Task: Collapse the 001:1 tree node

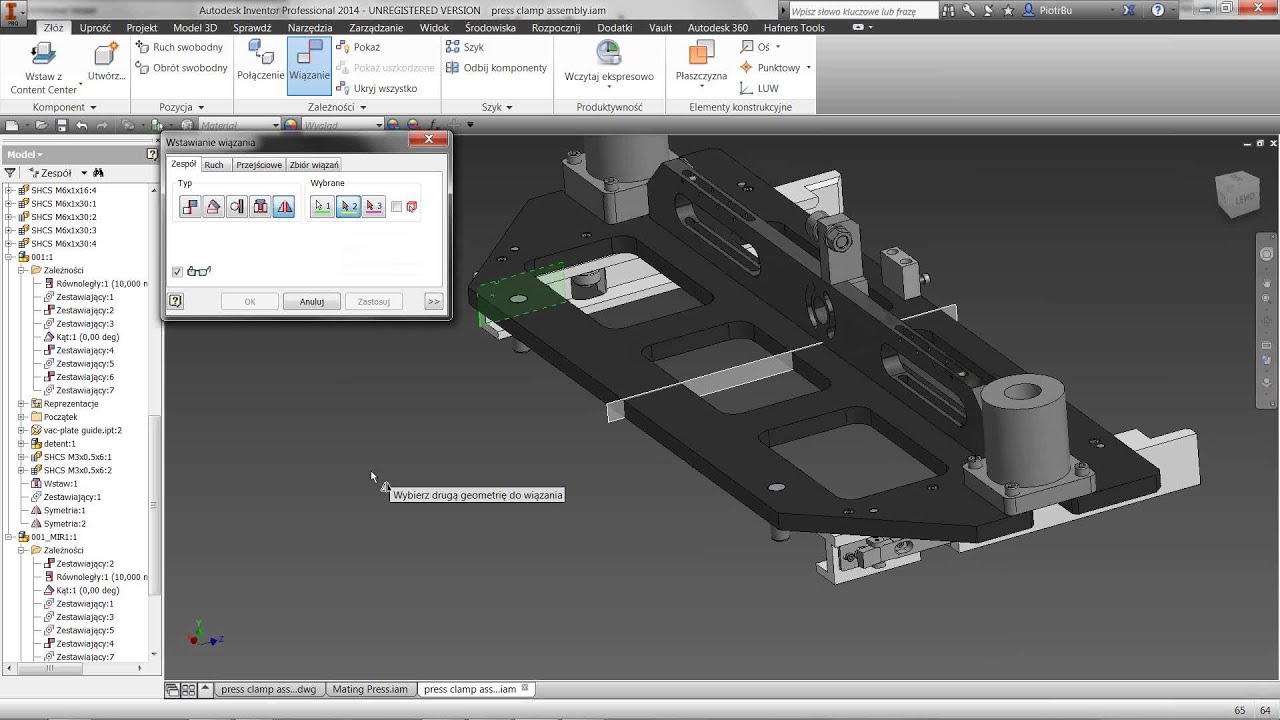Action: (9, 257)
